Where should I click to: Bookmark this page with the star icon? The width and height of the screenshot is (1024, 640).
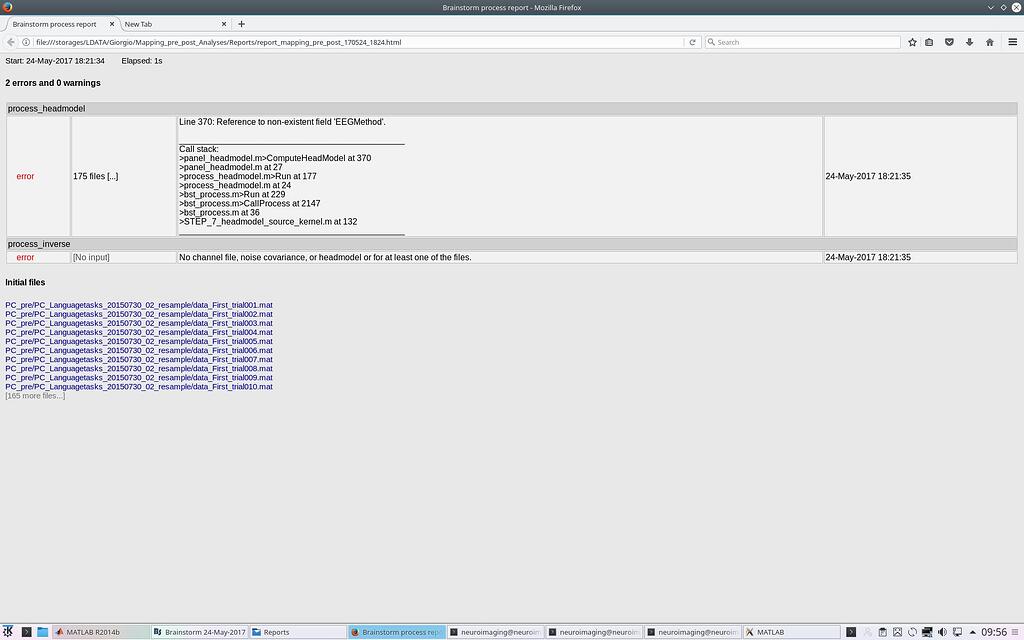pyautogui.click(x=911, y=42)
